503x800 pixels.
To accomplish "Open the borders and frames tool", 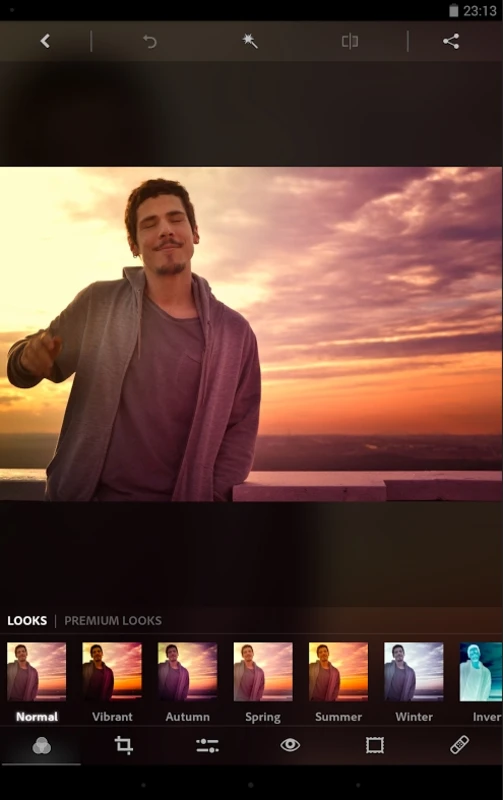I will [x=374, y=745].
